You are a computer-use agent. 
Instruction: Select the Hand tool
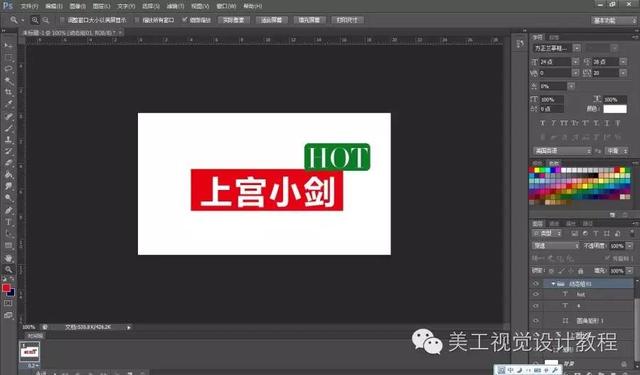point(8,258)
